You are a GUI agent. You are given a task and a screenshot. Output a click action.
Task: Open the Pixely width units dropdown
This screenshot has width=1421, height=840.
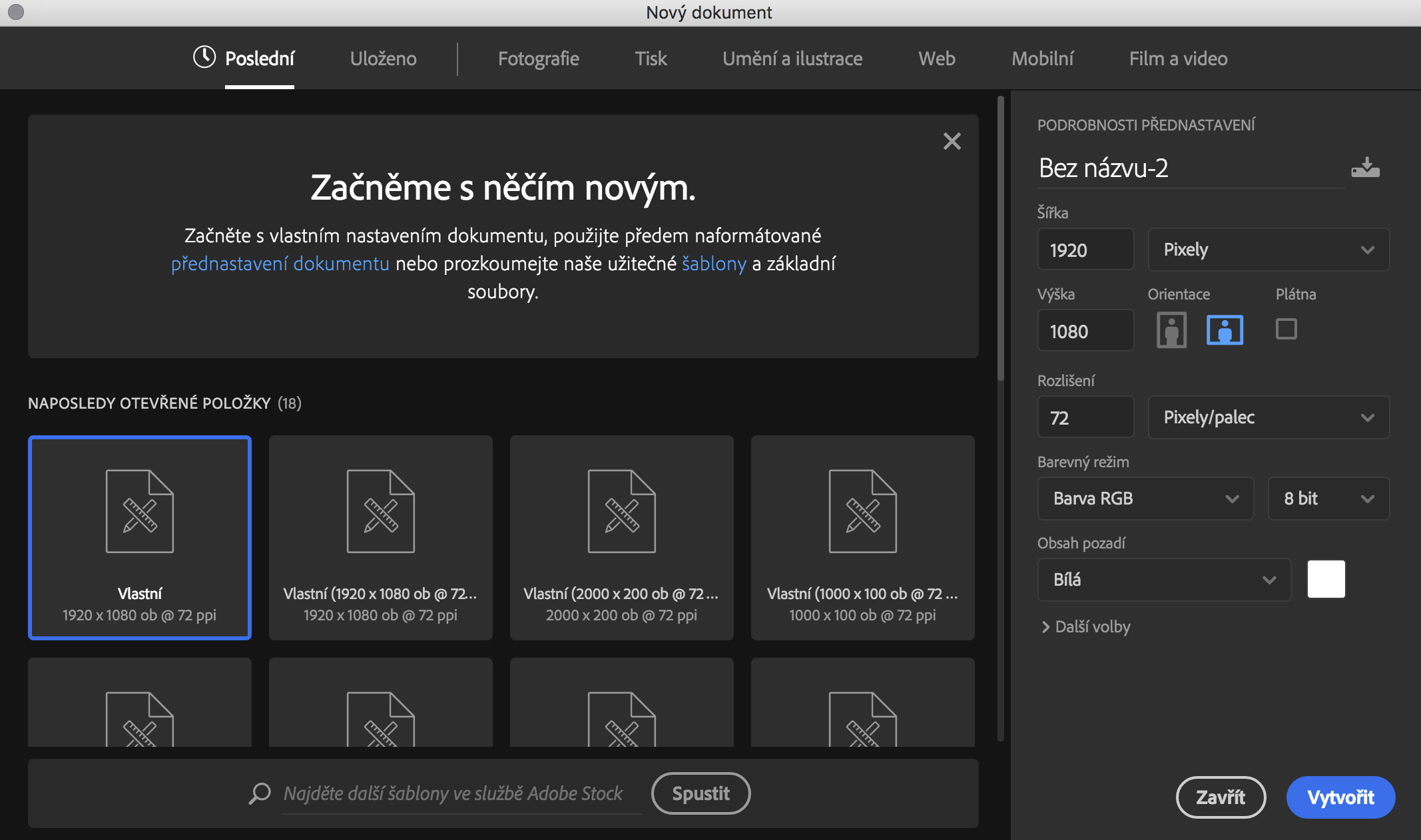click(1269, 250)
